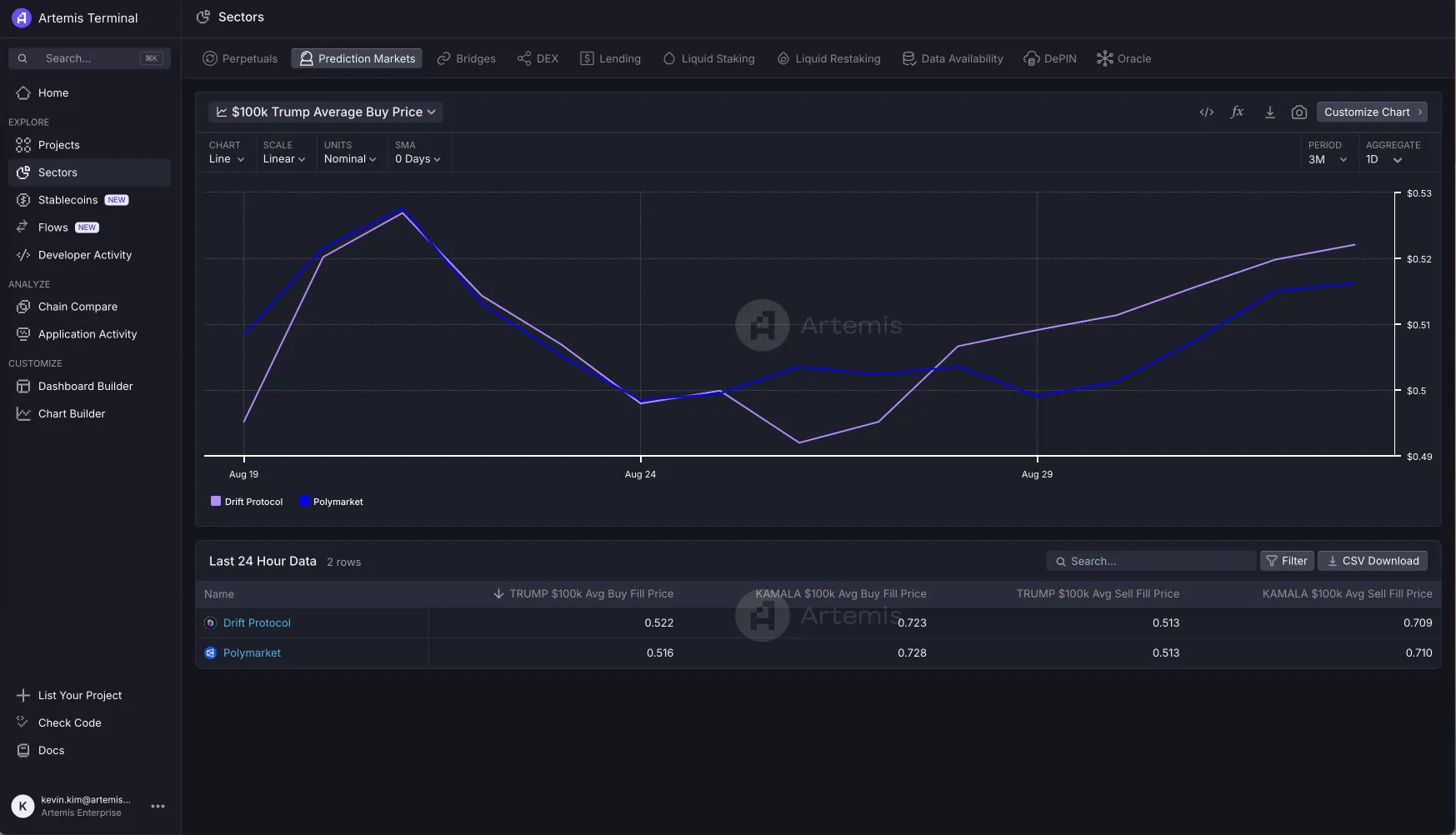Switch to the Oracle tab
1456x835 pixels.
tap(1124, 58)
